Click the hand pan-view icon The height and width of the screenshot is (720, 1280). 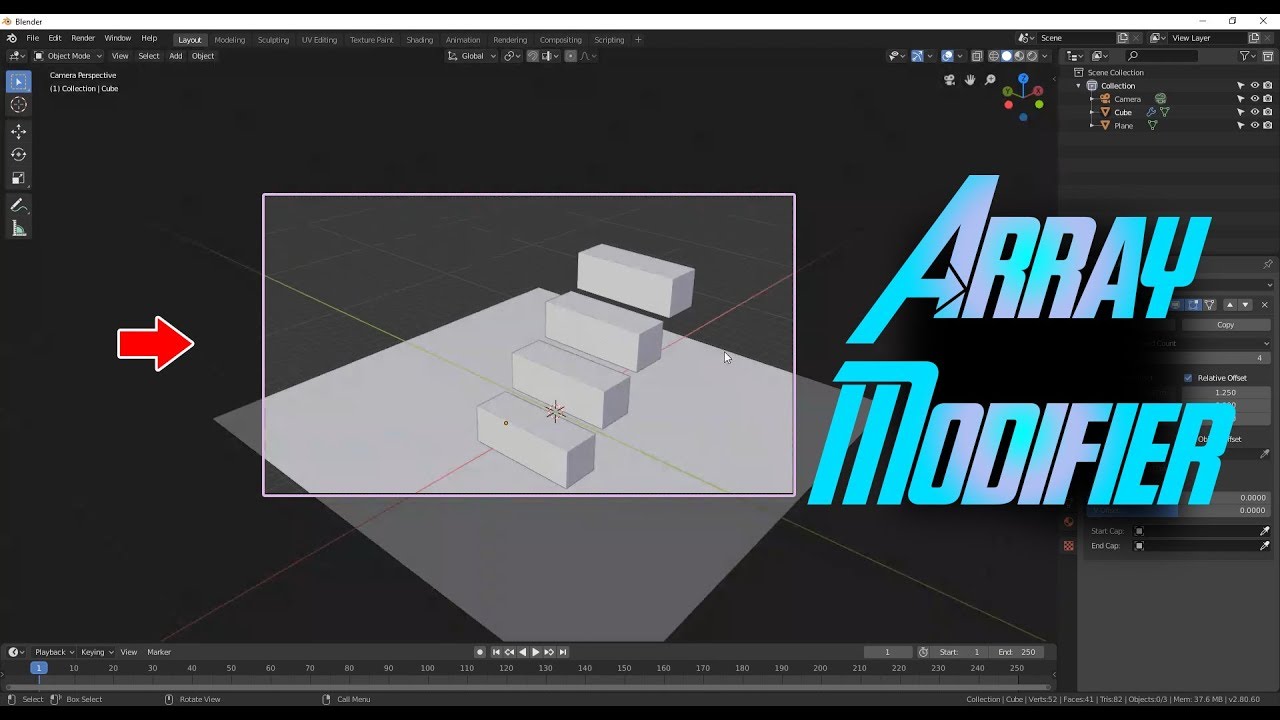(970, 80)
